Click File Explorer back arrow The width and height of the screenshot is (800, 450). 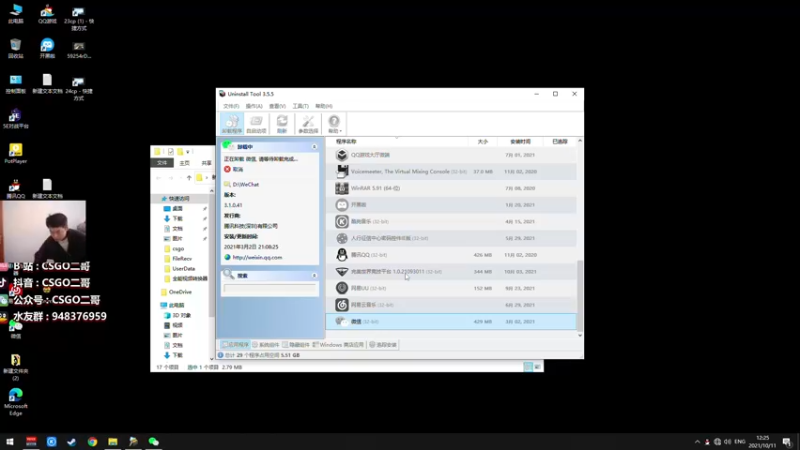[159, 178]
